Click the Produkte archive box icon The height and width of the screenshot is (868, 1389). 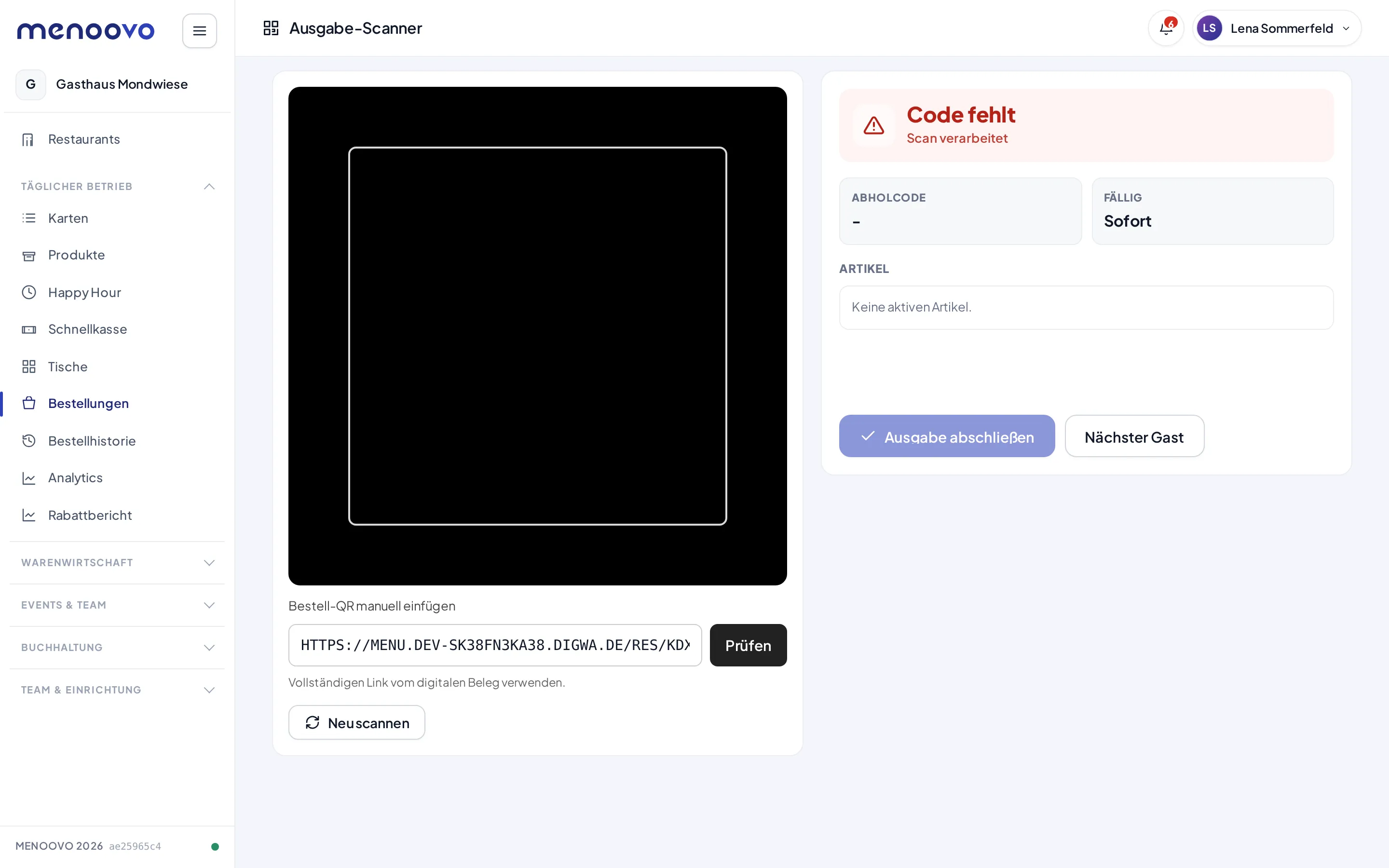click(29, 256)
